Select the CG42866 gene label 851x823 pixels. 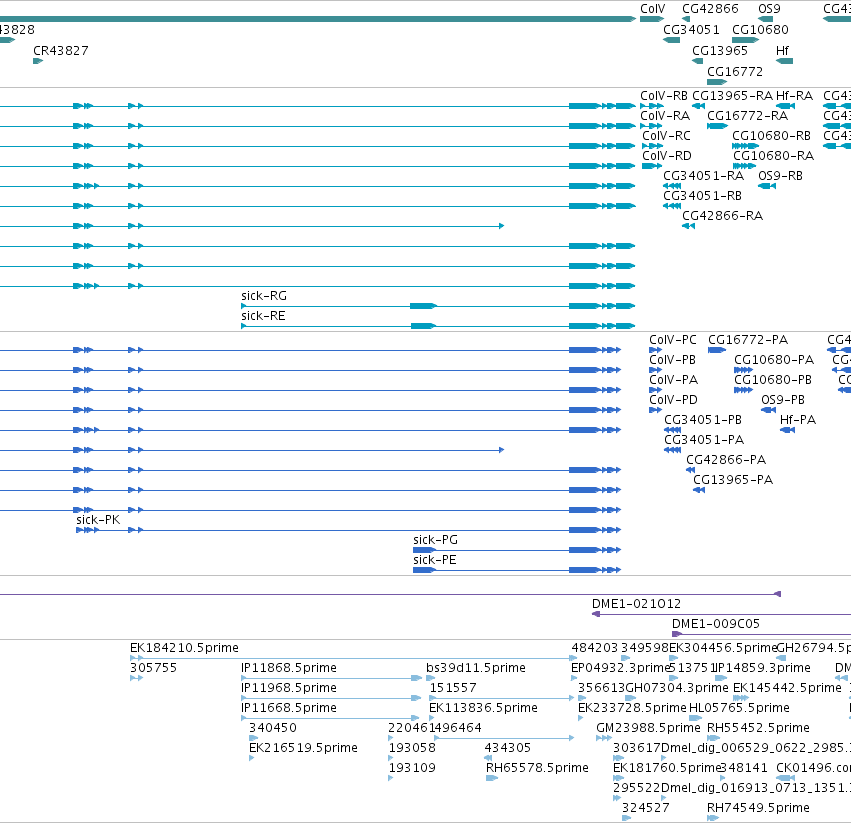coord(710,9)
